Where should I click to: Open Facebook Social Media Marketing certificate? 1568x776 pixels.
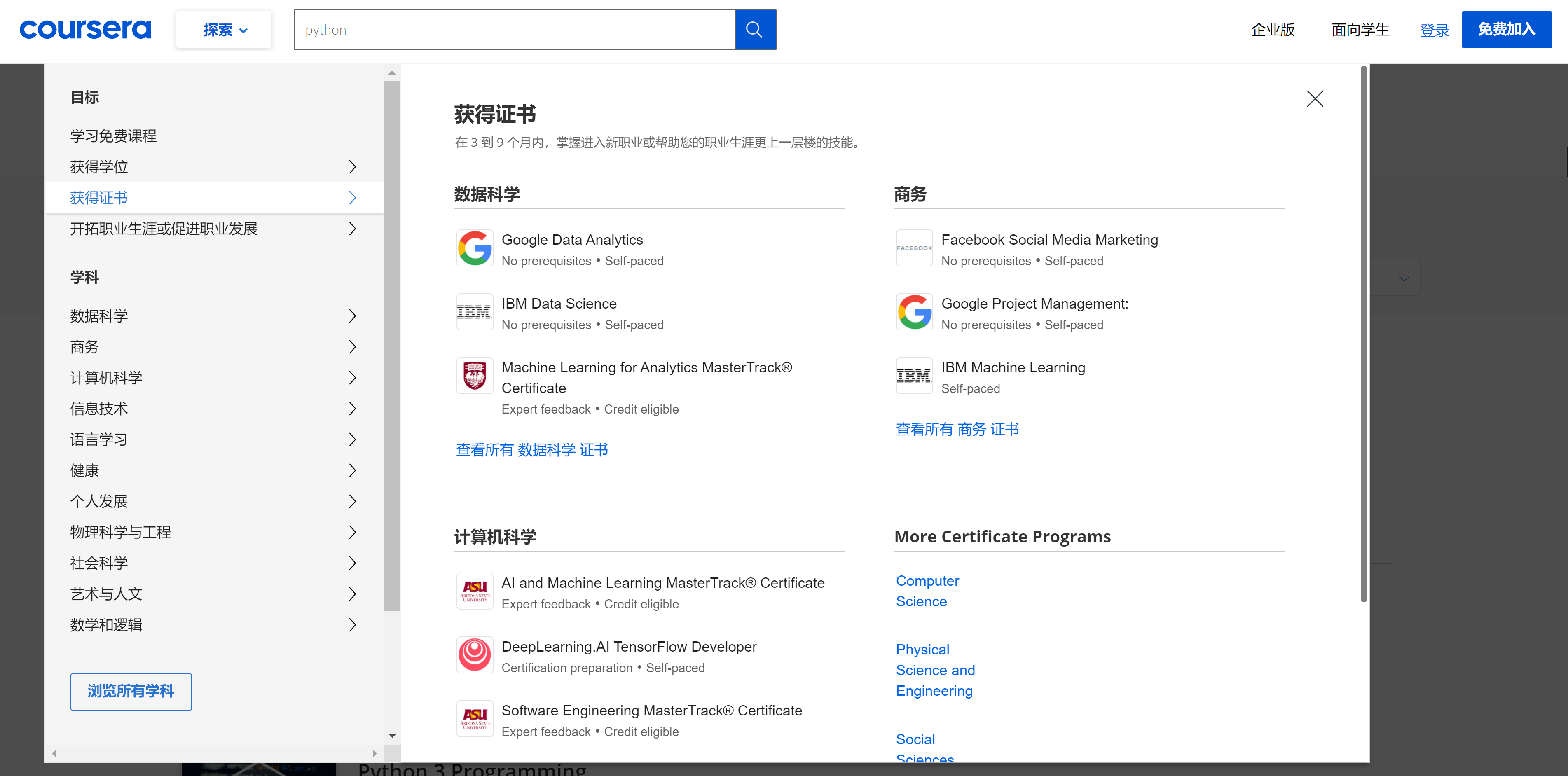pyautogui.click(x=1049, y=241)
